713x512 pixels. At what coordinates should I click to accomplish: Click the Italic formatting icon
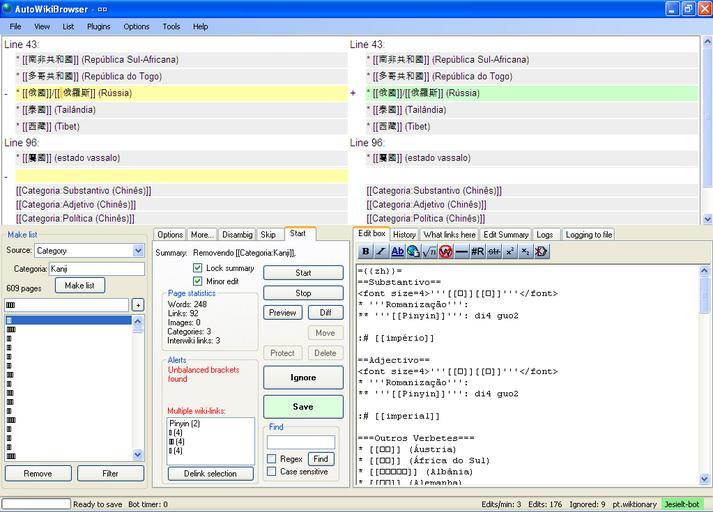(x=382, y=252)
